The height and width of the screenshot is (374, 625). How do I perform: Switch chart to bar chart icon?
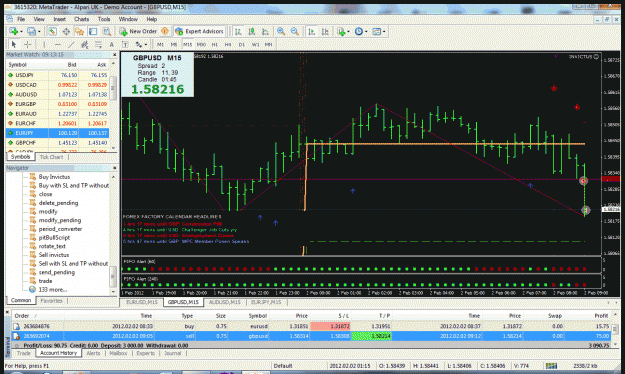coord(238,31)
